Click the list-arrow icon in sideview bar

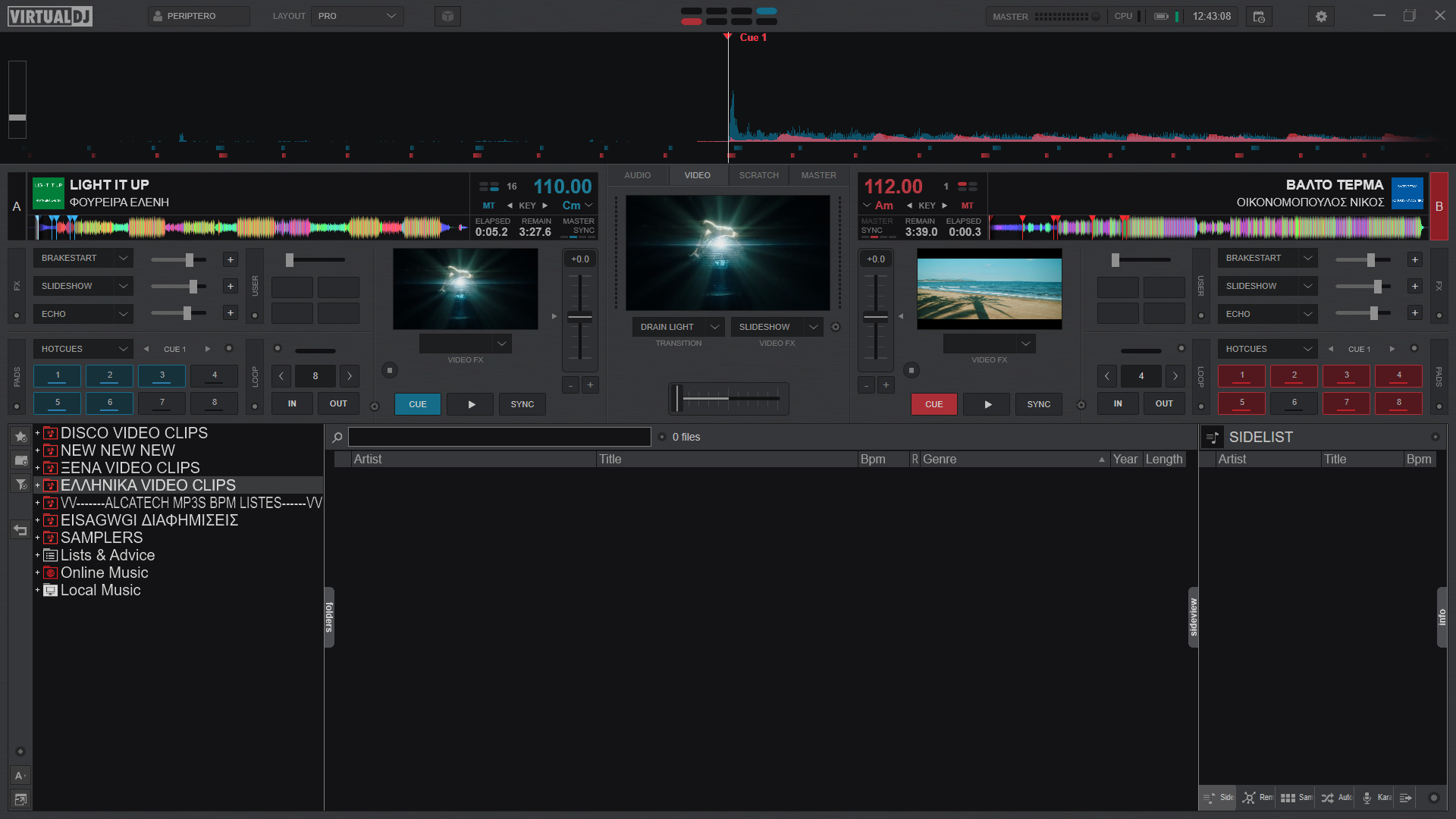1405,798
